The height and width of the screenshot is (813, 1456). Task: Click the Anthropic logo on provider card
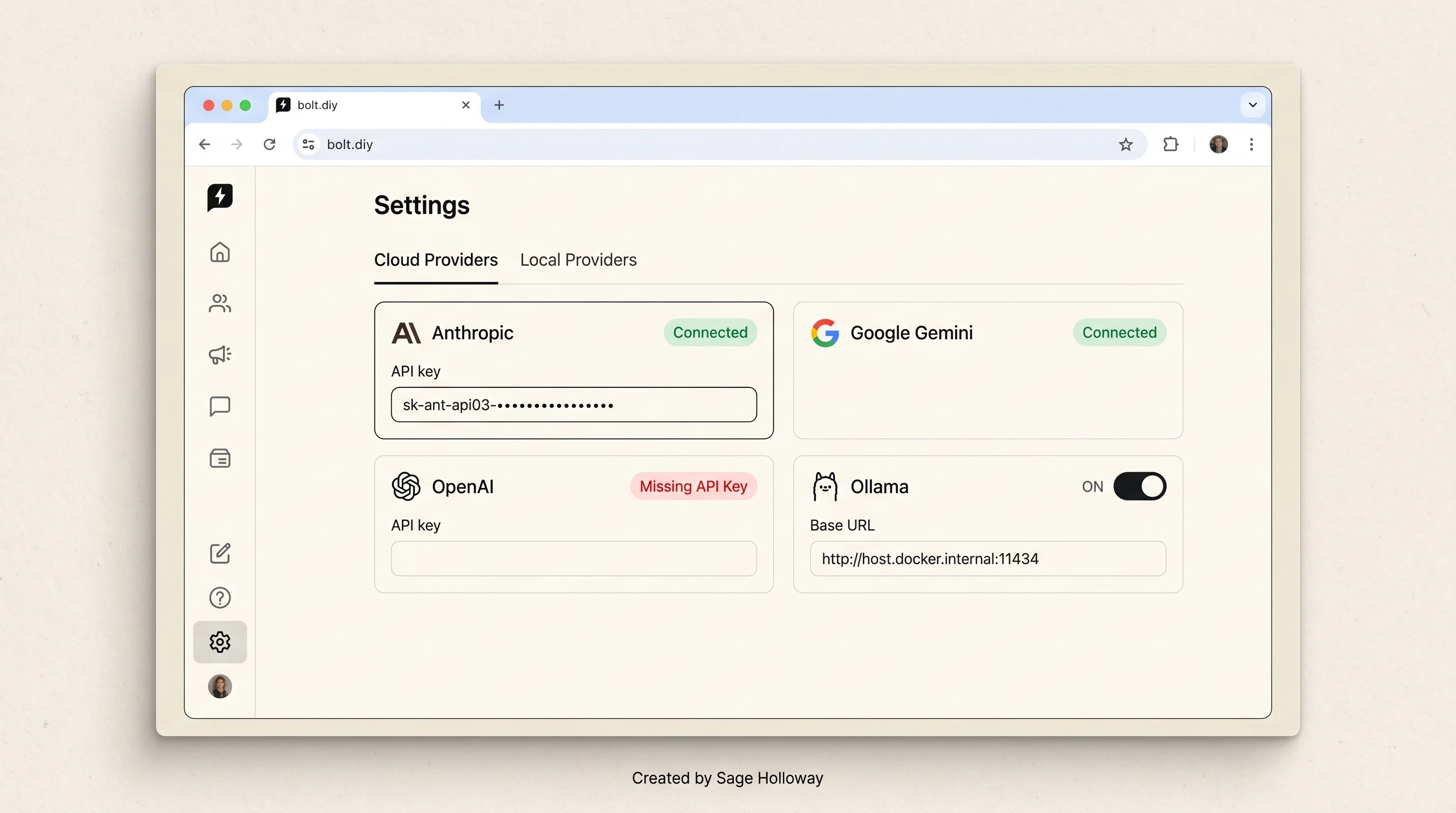tap(406, 333)
